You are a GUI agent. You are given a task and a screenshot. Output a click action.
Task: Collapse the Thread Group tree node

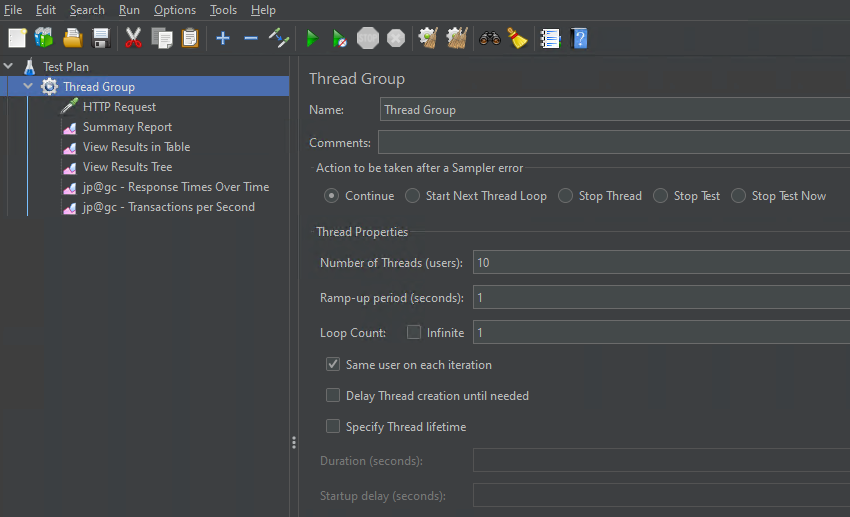(28, 86)
